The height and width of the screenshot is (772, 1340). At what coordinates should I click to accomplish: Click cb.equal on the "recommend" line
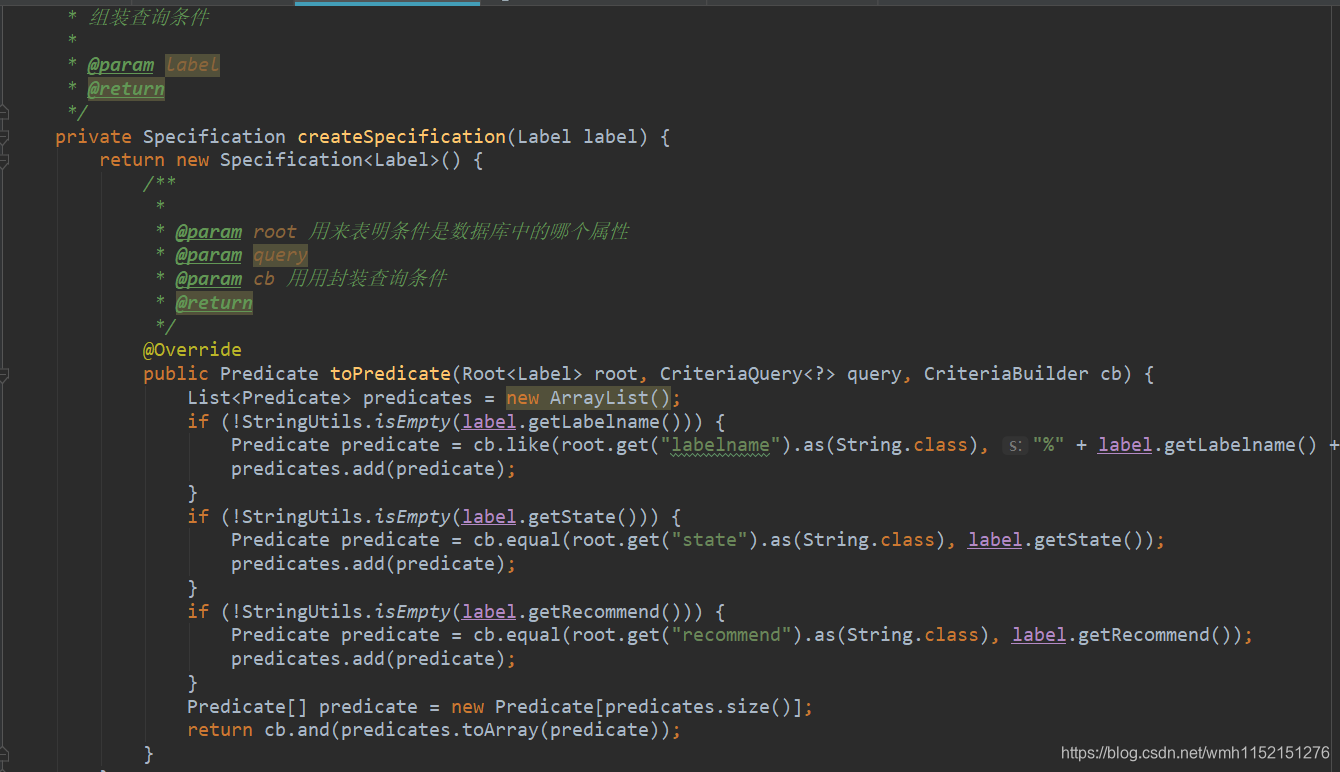coord(517,635)
